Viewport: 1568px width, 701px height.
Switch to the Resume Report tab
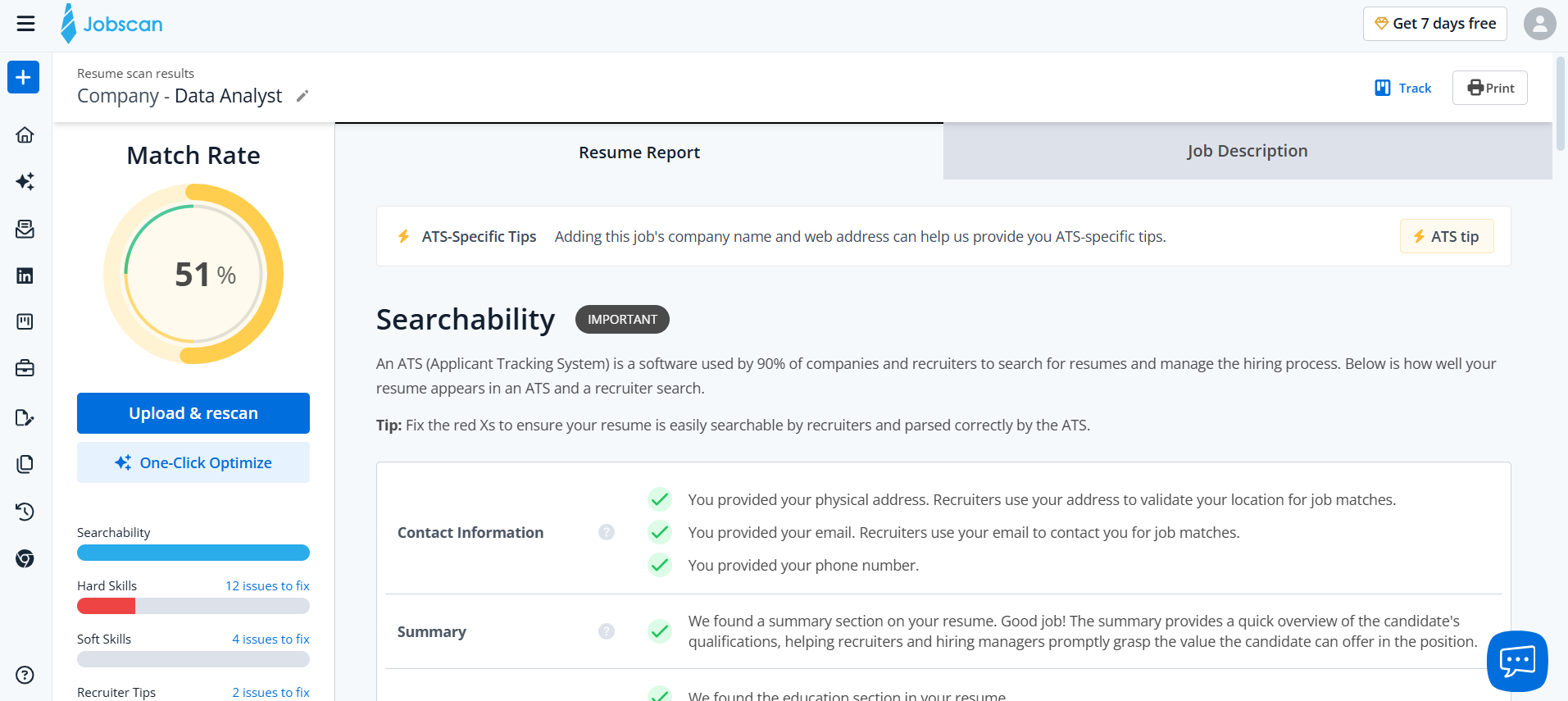click(x=639, y=152)
